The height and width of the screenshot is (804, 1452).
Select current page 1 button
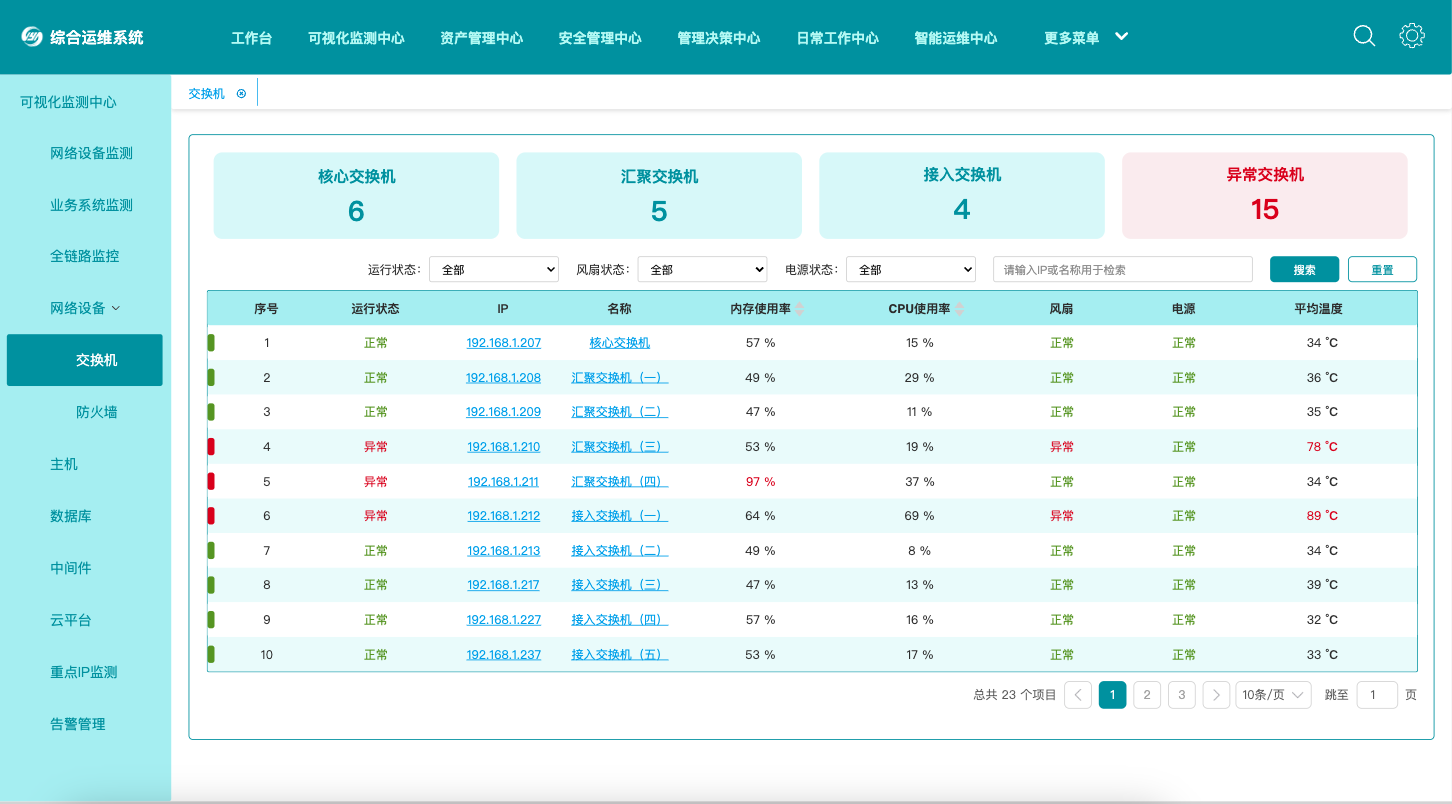(1113, 695)
